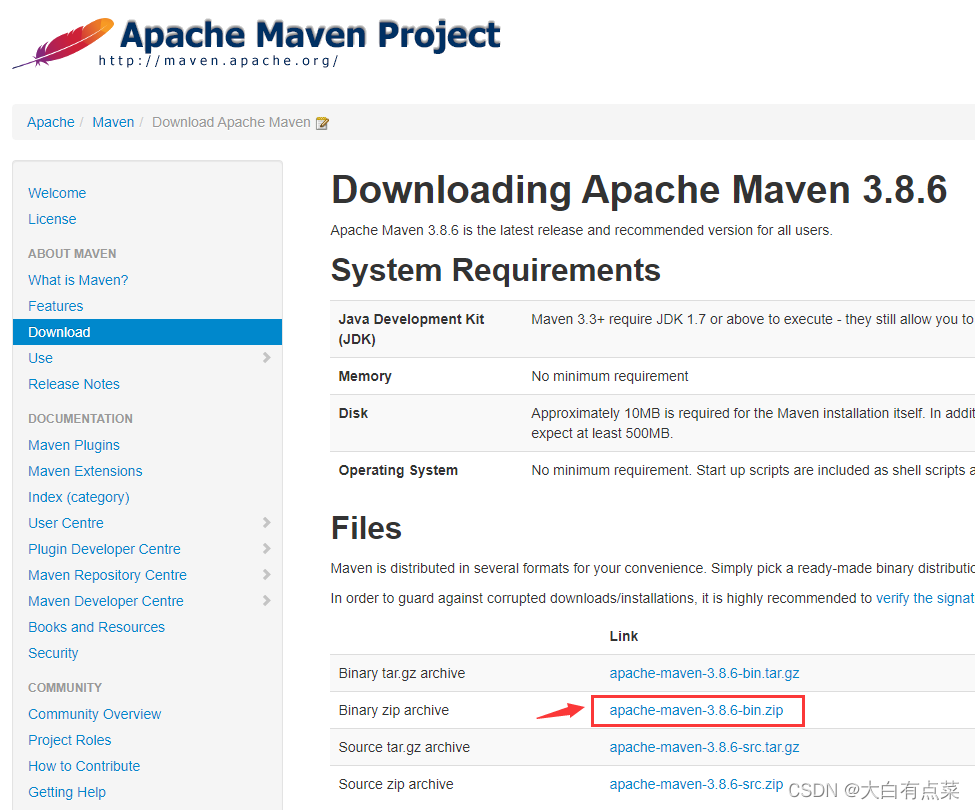Click the 'Link' column header
The width and height of the screenshot is (975, 810).
click(x=624, y=636)
